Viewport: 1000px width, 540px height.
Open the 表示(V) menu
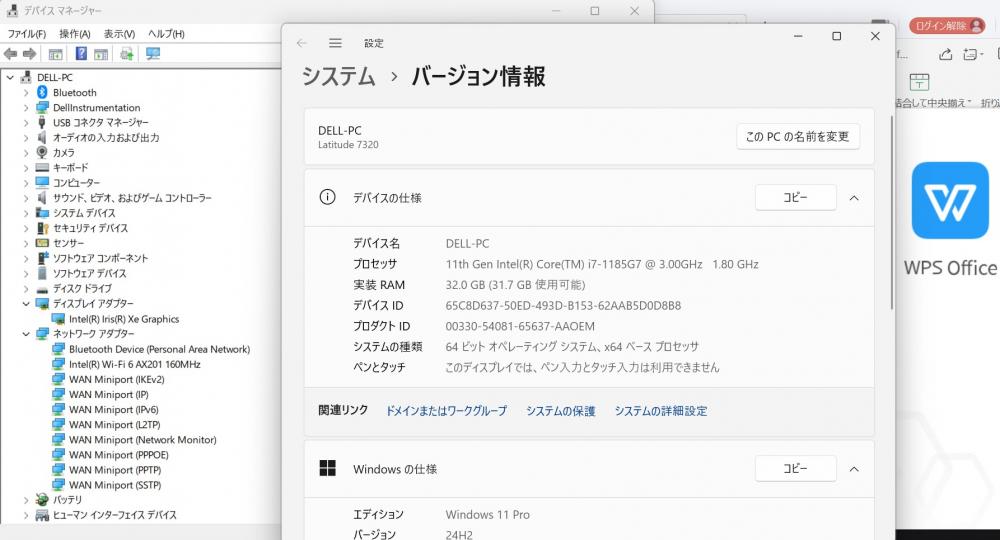(119, 34)
